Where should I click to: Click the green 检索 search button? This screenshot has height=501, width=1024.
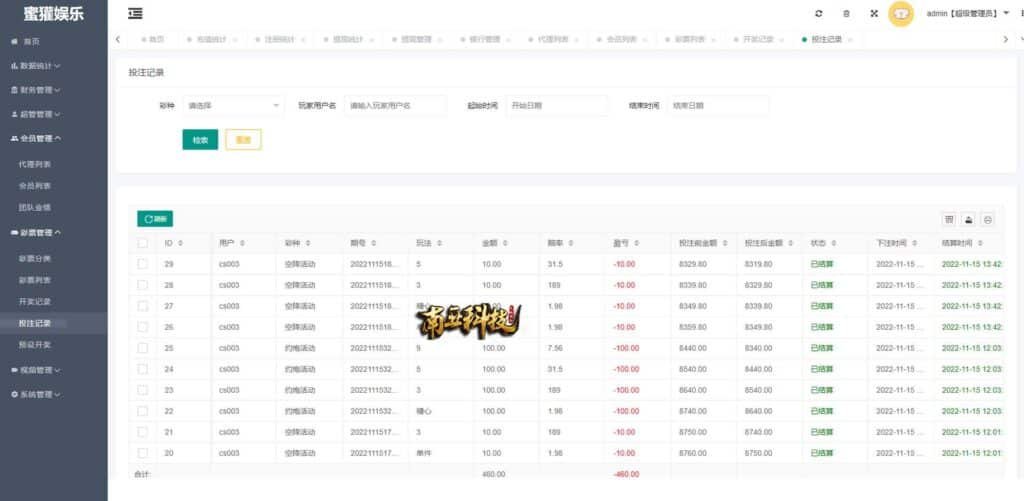click(200, 140)
